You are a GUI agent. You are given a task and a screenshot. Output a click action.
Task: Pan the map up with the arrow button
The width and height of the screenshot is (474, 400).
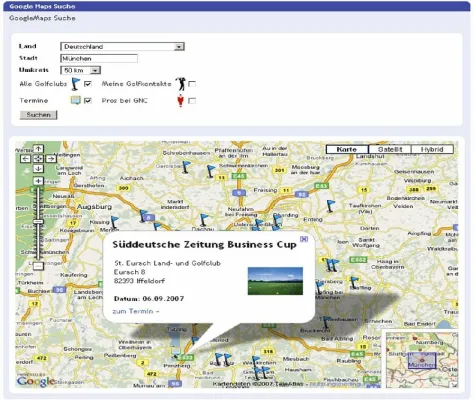(38, 149)
